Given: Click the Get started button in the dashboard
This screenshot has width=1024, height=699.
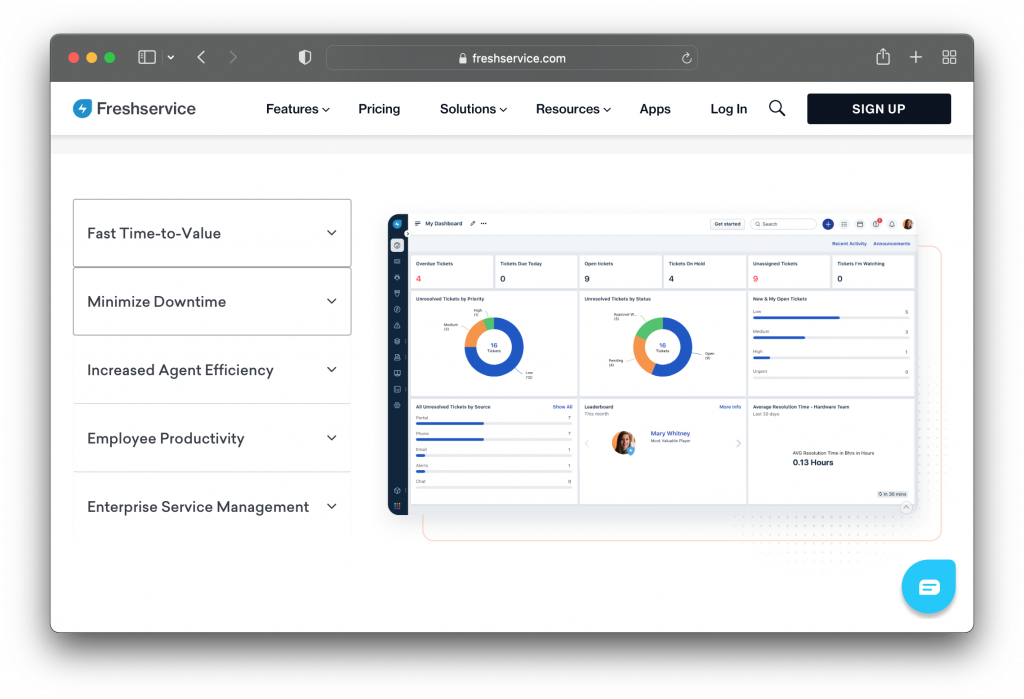Looking at the screenshot, I should click(x=728, y=224).
